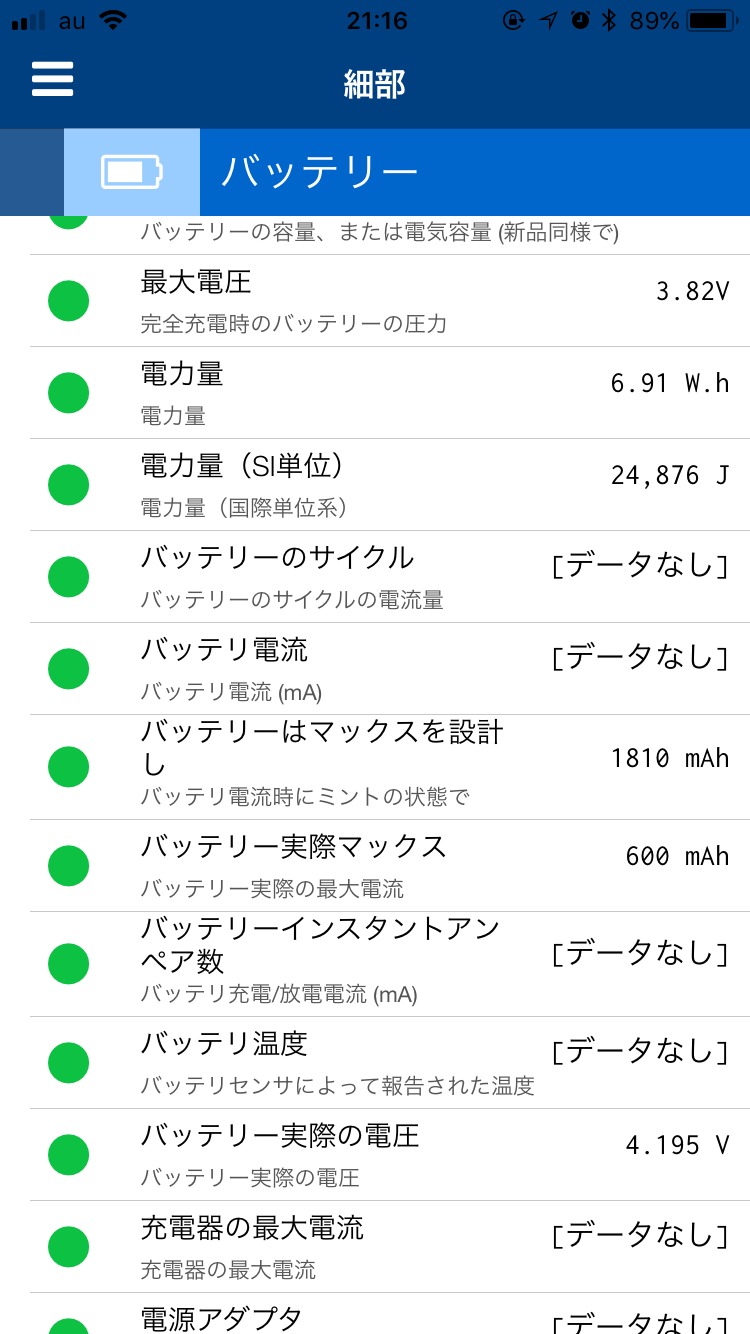Viewport: 750px width, 1334px height.
Task: Tap green dot next to バッテリーのサイクル
Action: [69, 577]
